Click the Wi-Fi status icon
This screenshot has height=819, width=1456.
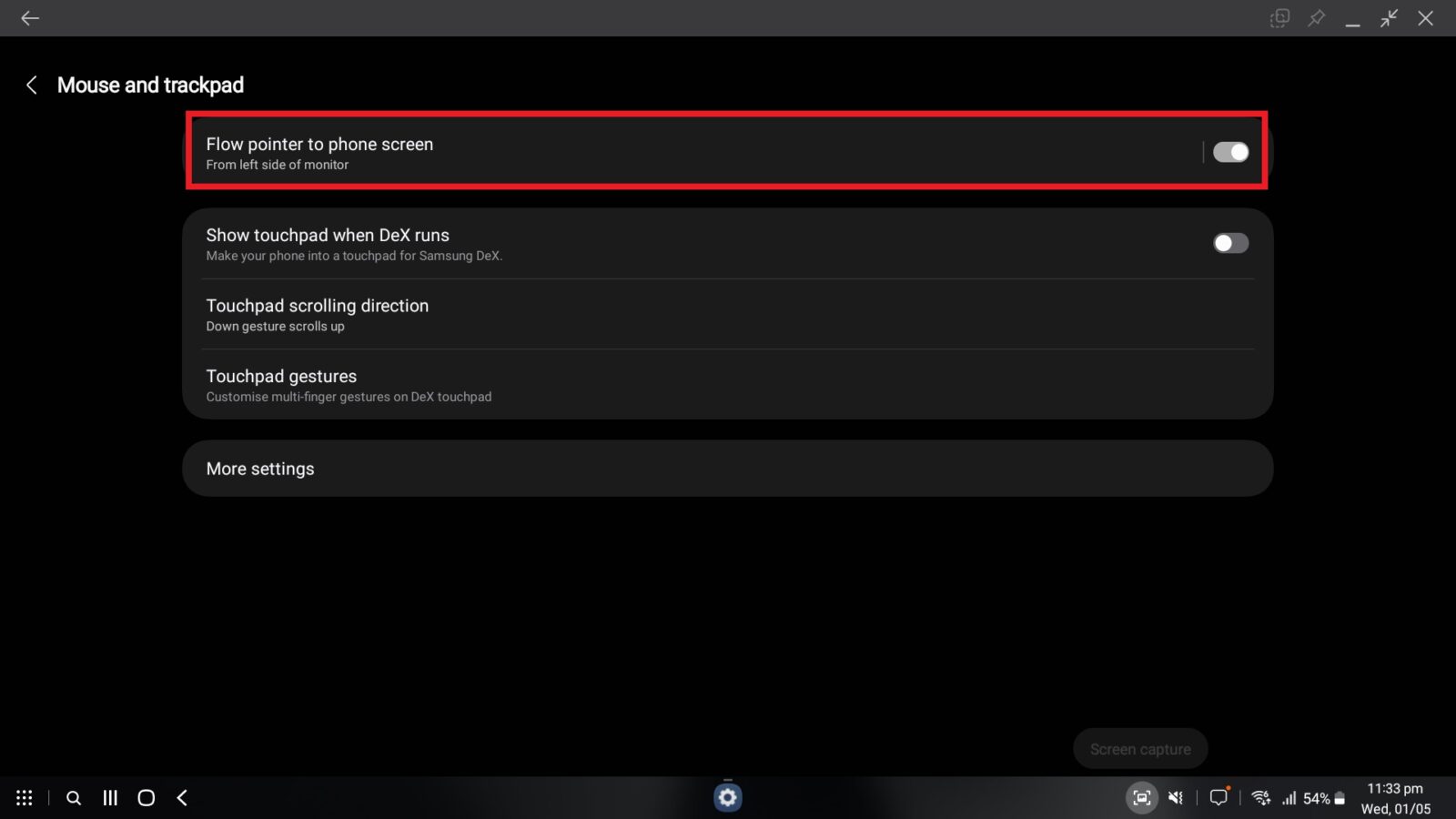pos(1260,798)
